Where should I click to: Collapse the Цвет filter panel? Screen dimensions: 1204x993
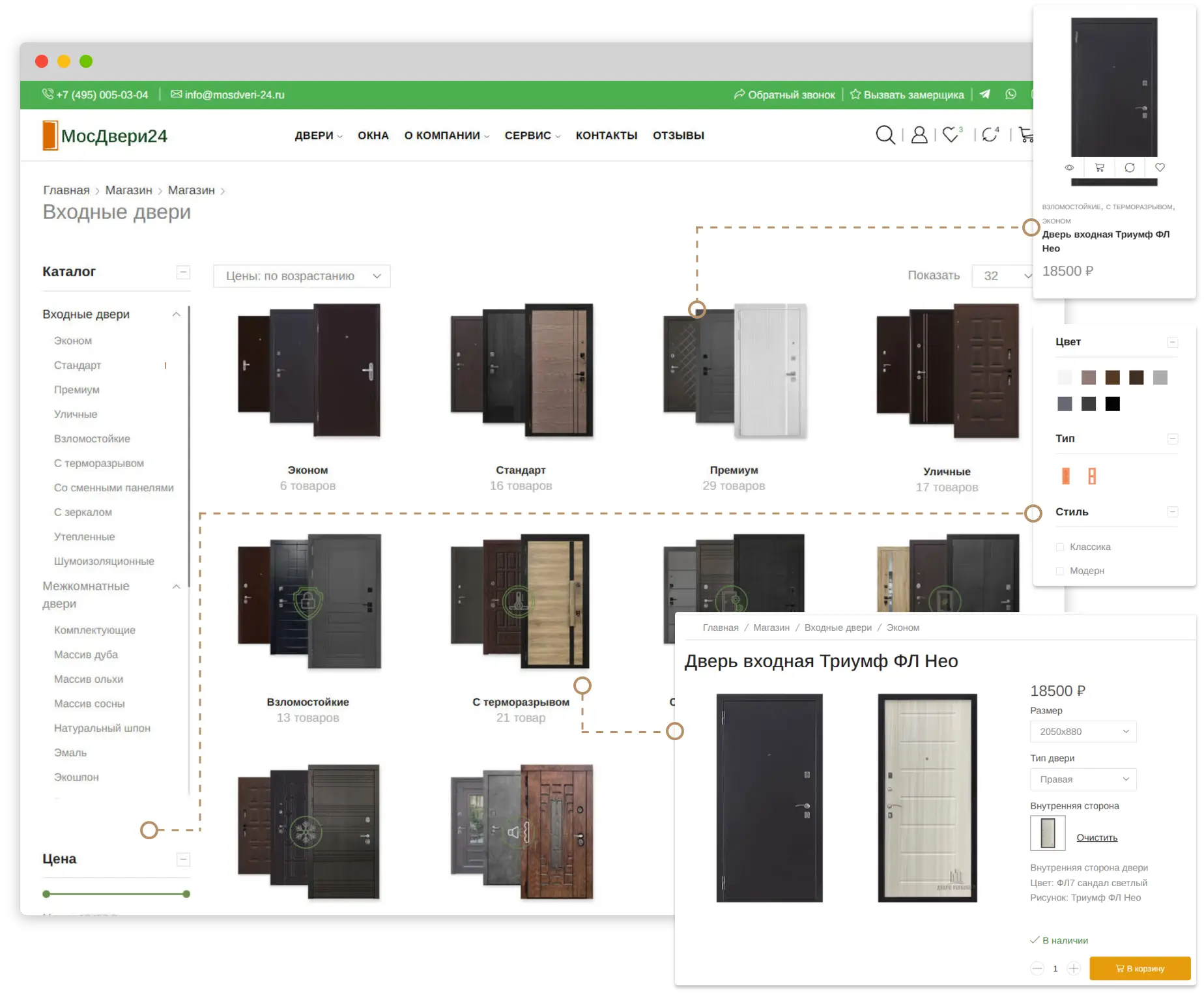point(1172,342)
